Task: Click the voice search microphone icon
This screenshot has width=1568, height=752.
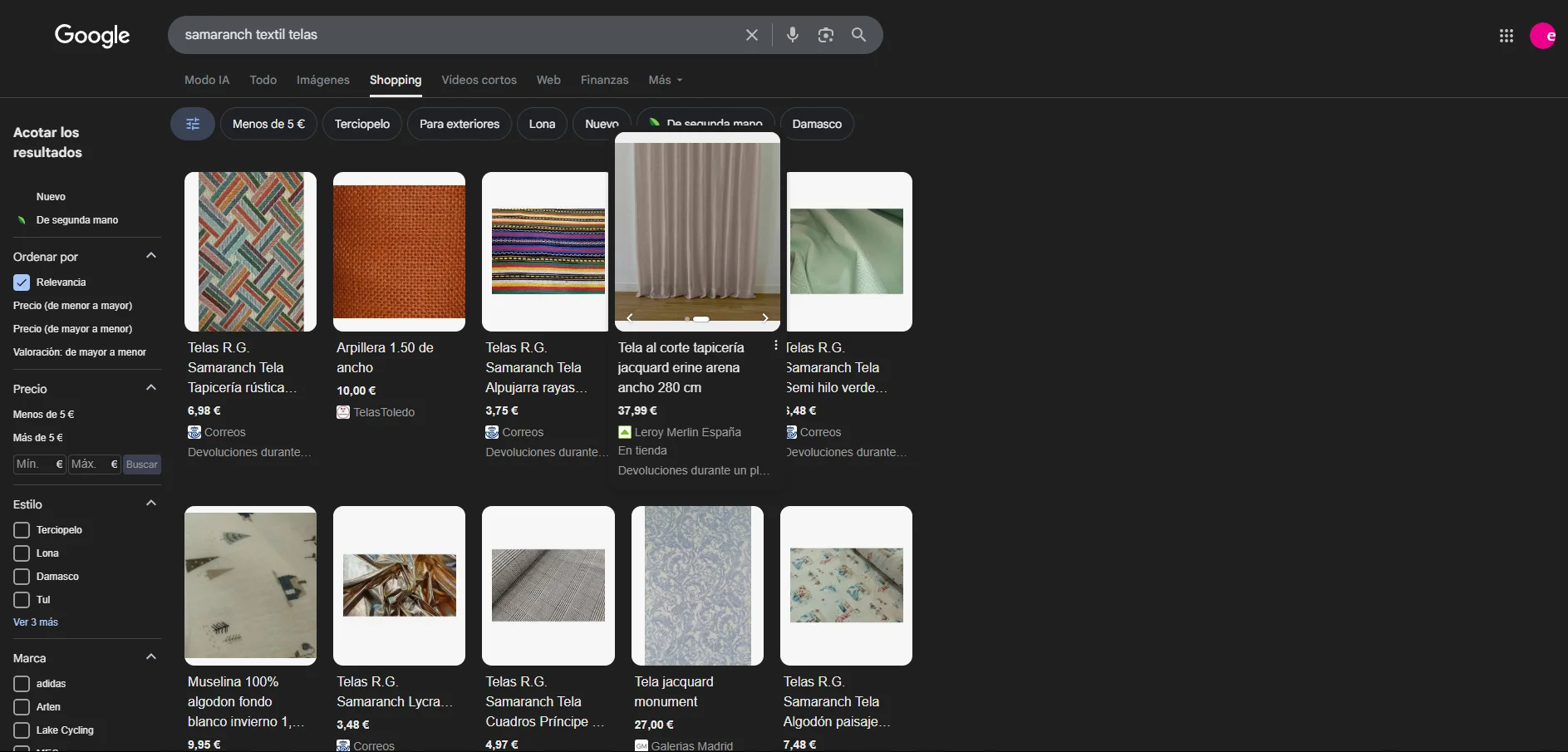Action: point(792,35)
